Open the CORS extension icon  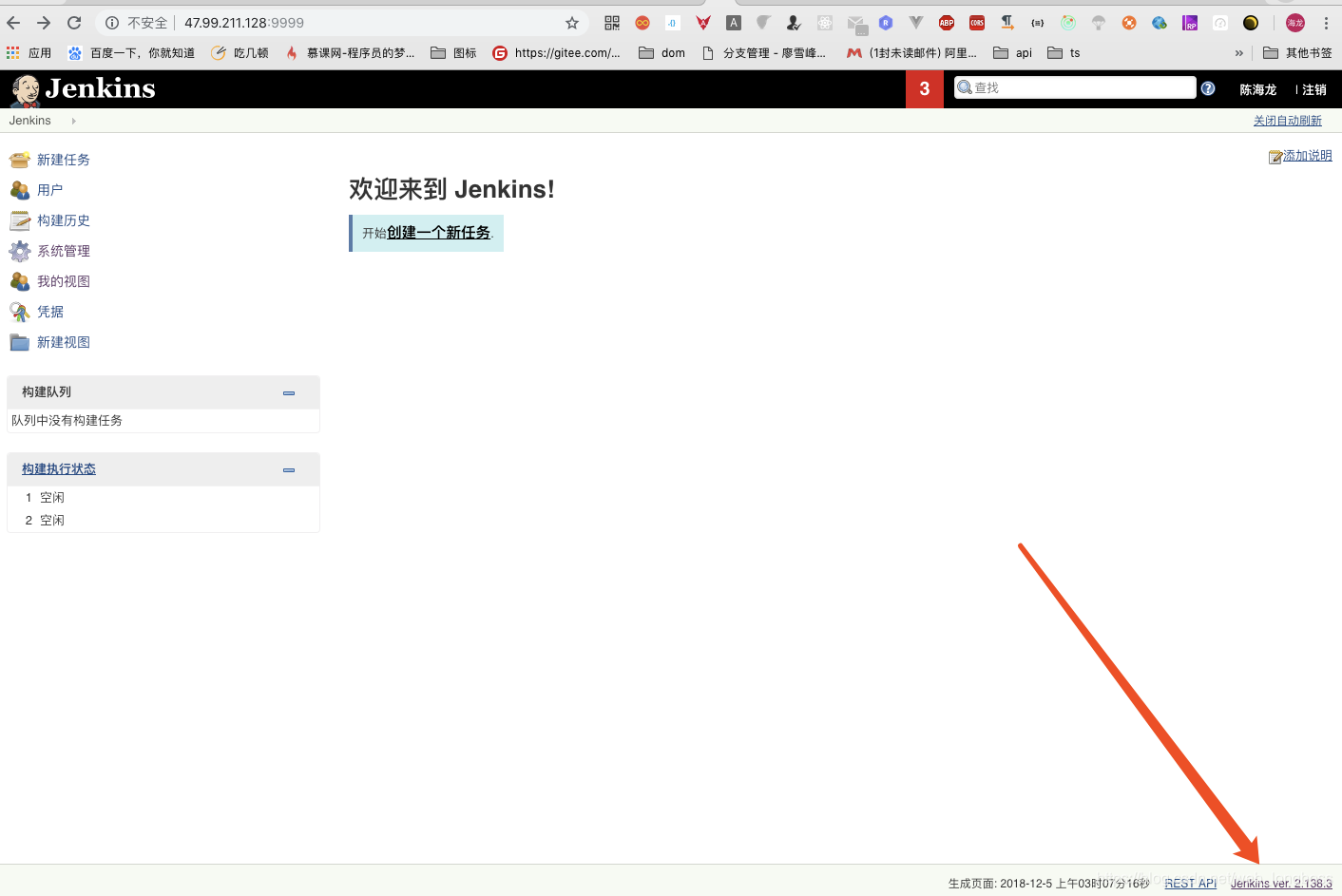(977, 23)
